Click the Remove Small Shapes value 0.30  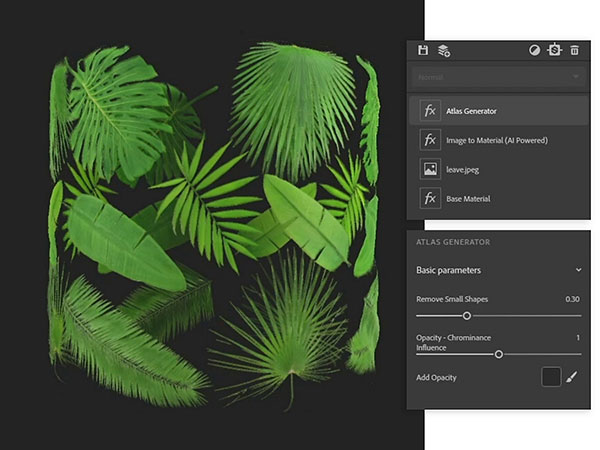[572, 299]
